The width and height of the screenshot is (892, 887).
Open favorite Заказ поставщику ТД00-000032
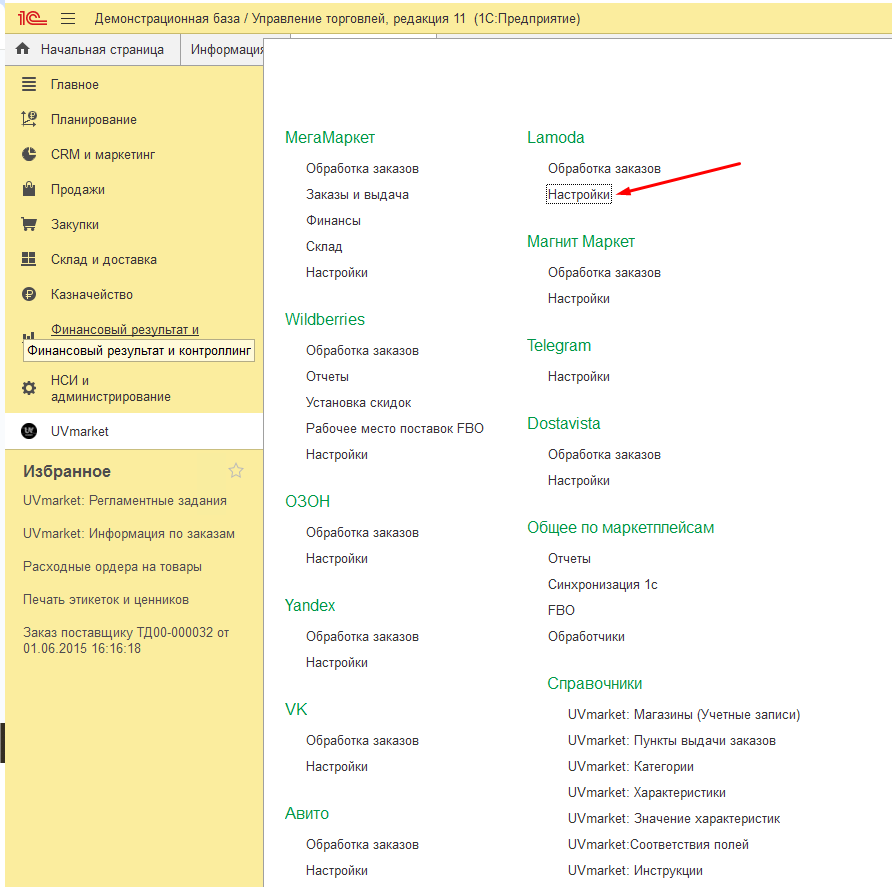tap(126, 641)
